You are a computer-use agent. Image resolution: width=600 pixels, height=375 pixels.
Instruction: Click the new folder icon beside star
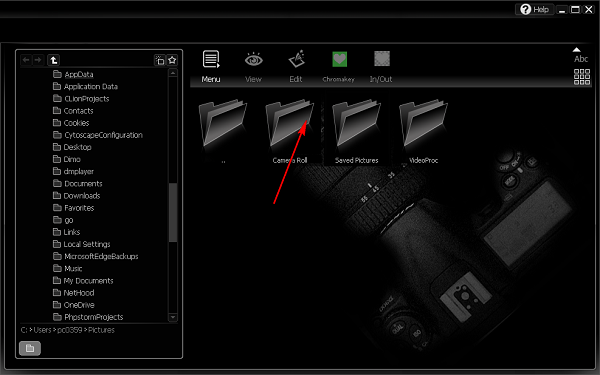160,60
